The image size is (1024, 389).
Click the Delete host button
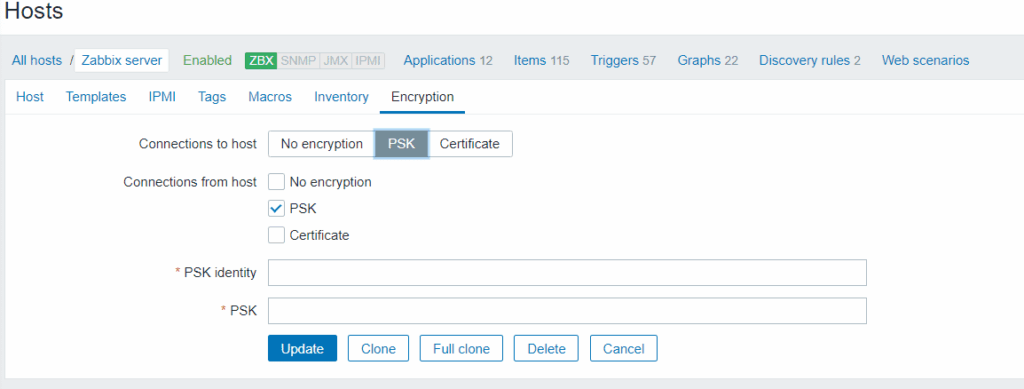click(x=547, y=349)
